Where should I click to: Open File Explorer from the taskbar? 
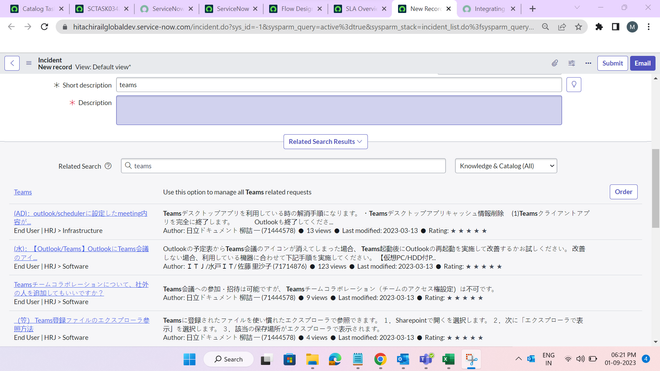312,359
